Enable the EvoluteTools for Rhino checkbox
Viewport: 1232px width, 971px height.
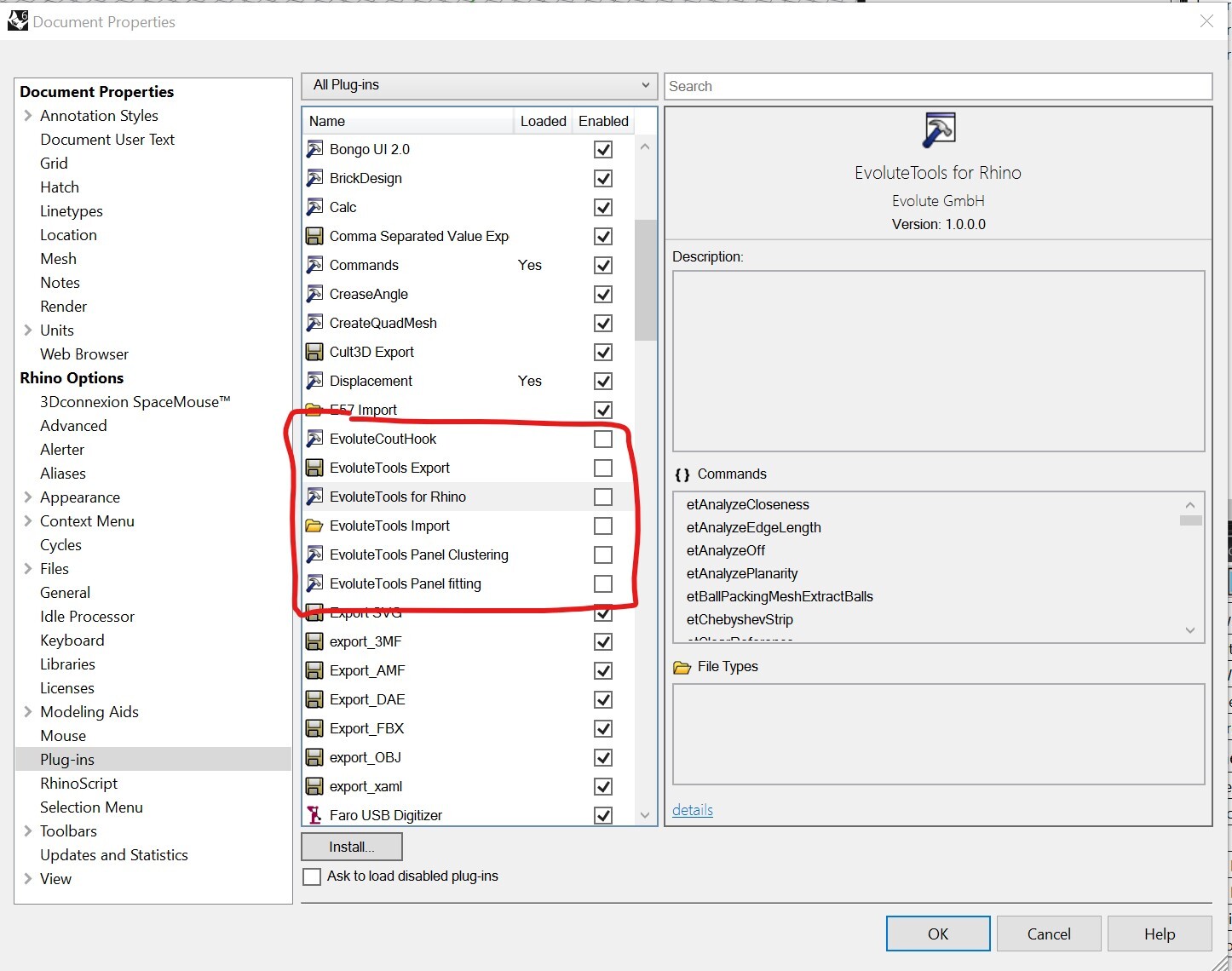click(603, 497)
